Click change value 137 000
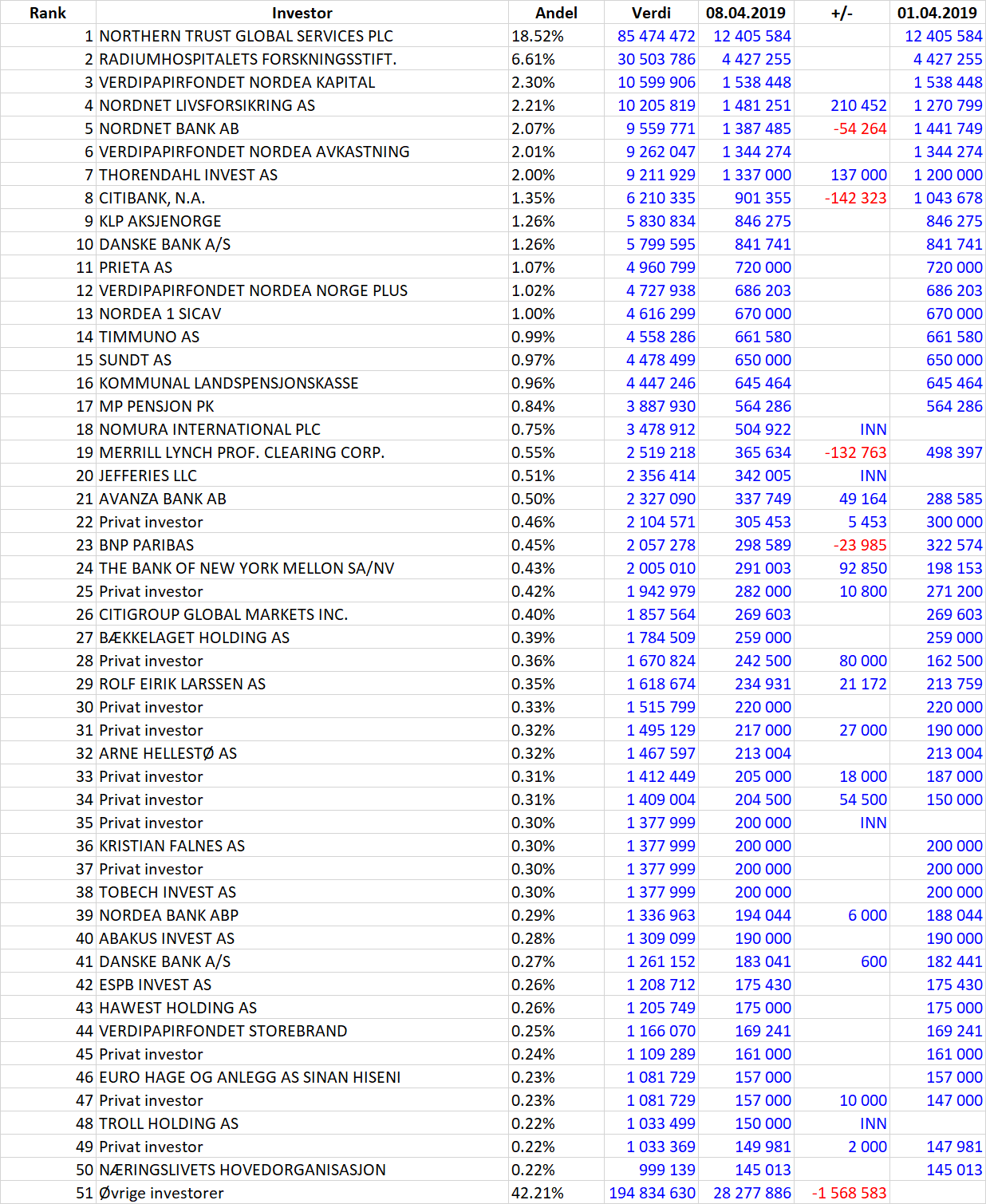 pyautogui.click(x=858, y=175)
